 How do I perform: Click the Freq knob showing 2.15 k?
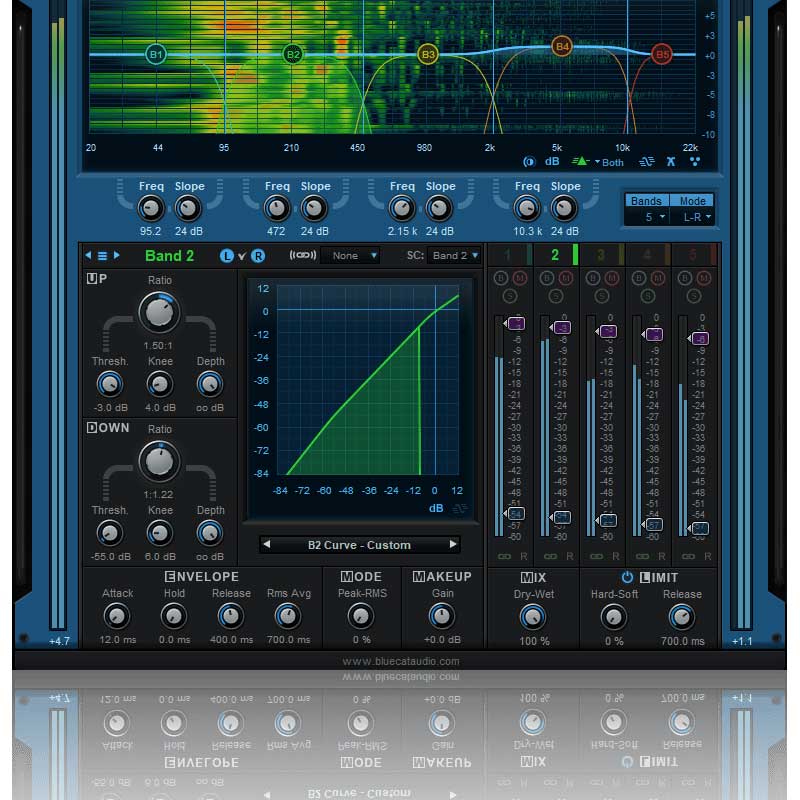point(402,208)
